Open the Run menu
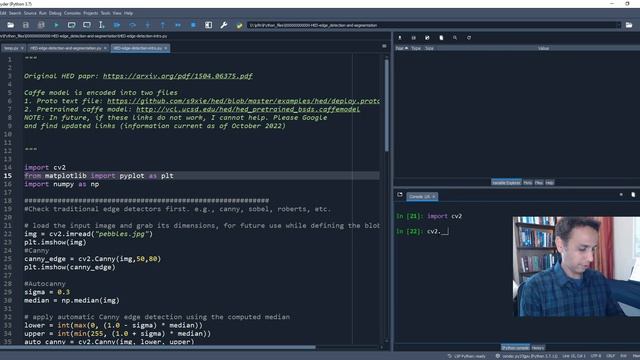 [x=43, y=13]
